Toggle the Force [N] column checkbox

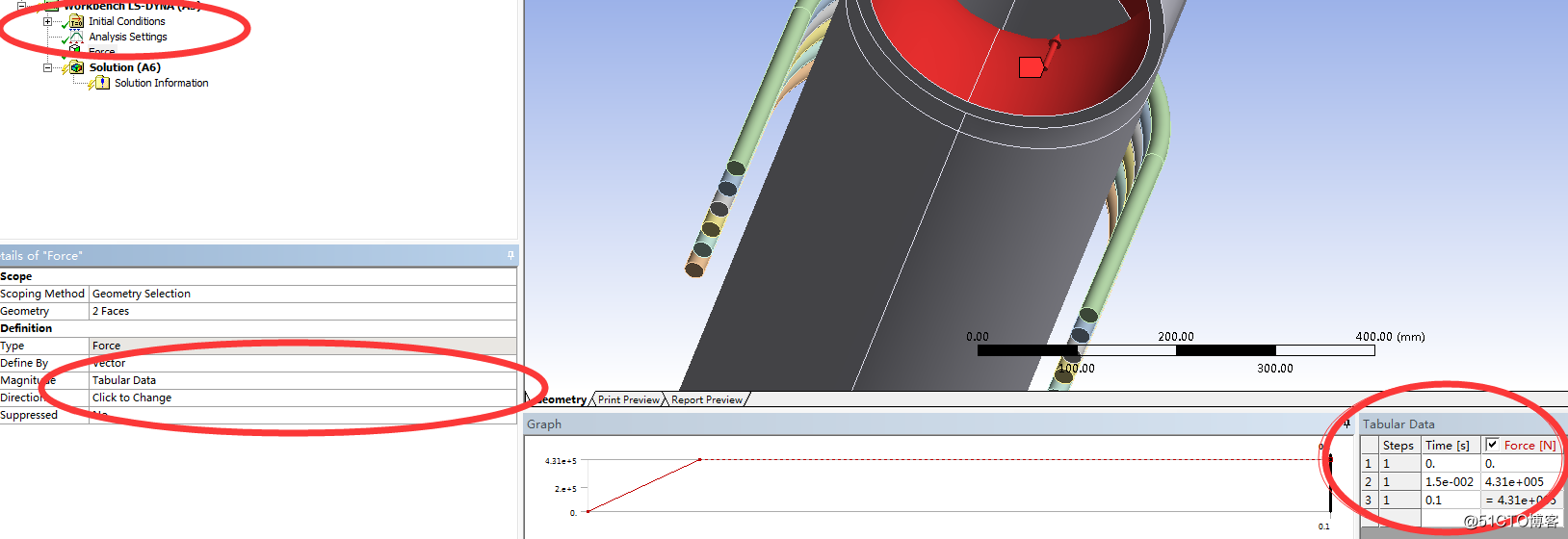[1492, 445]
